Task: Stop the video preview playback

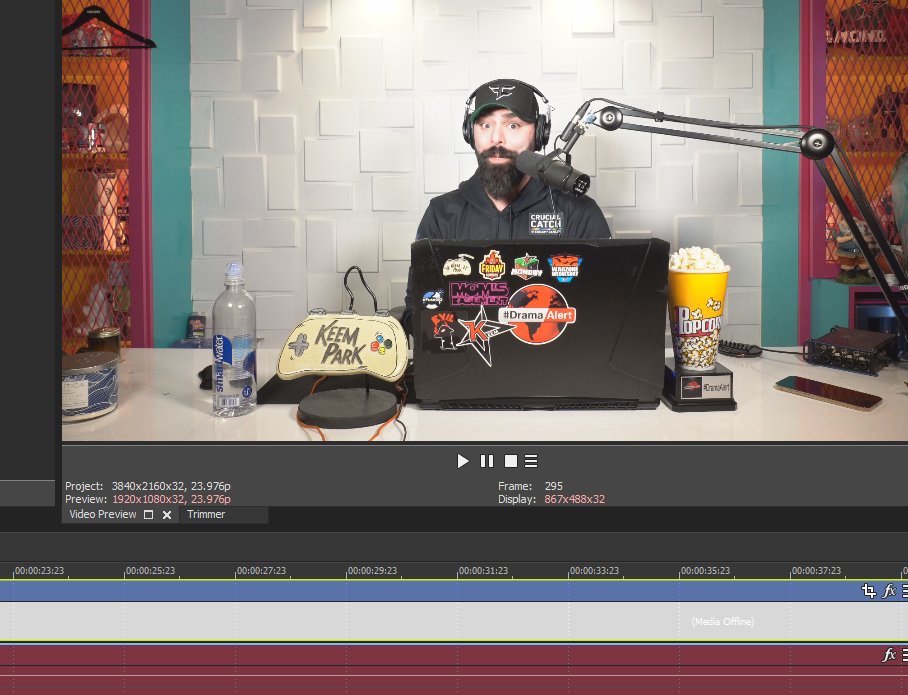Action: pos(511,461)
